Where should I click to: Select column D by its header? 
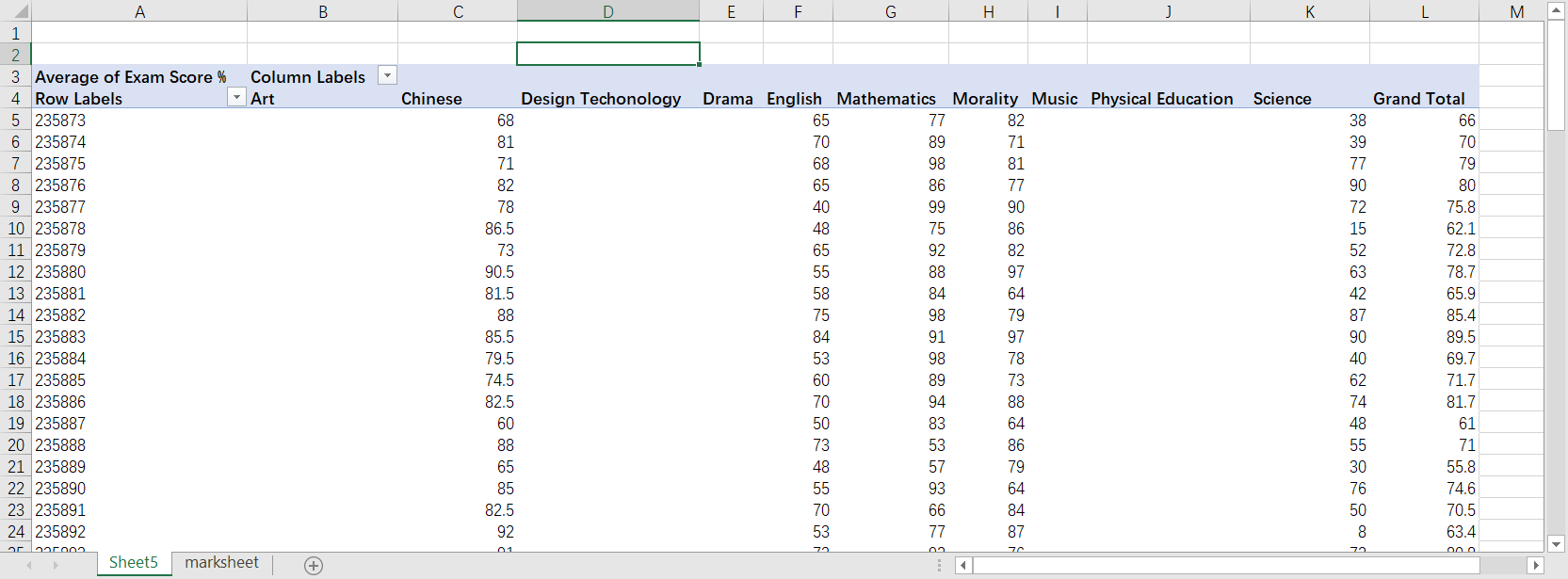coord(607,11)
